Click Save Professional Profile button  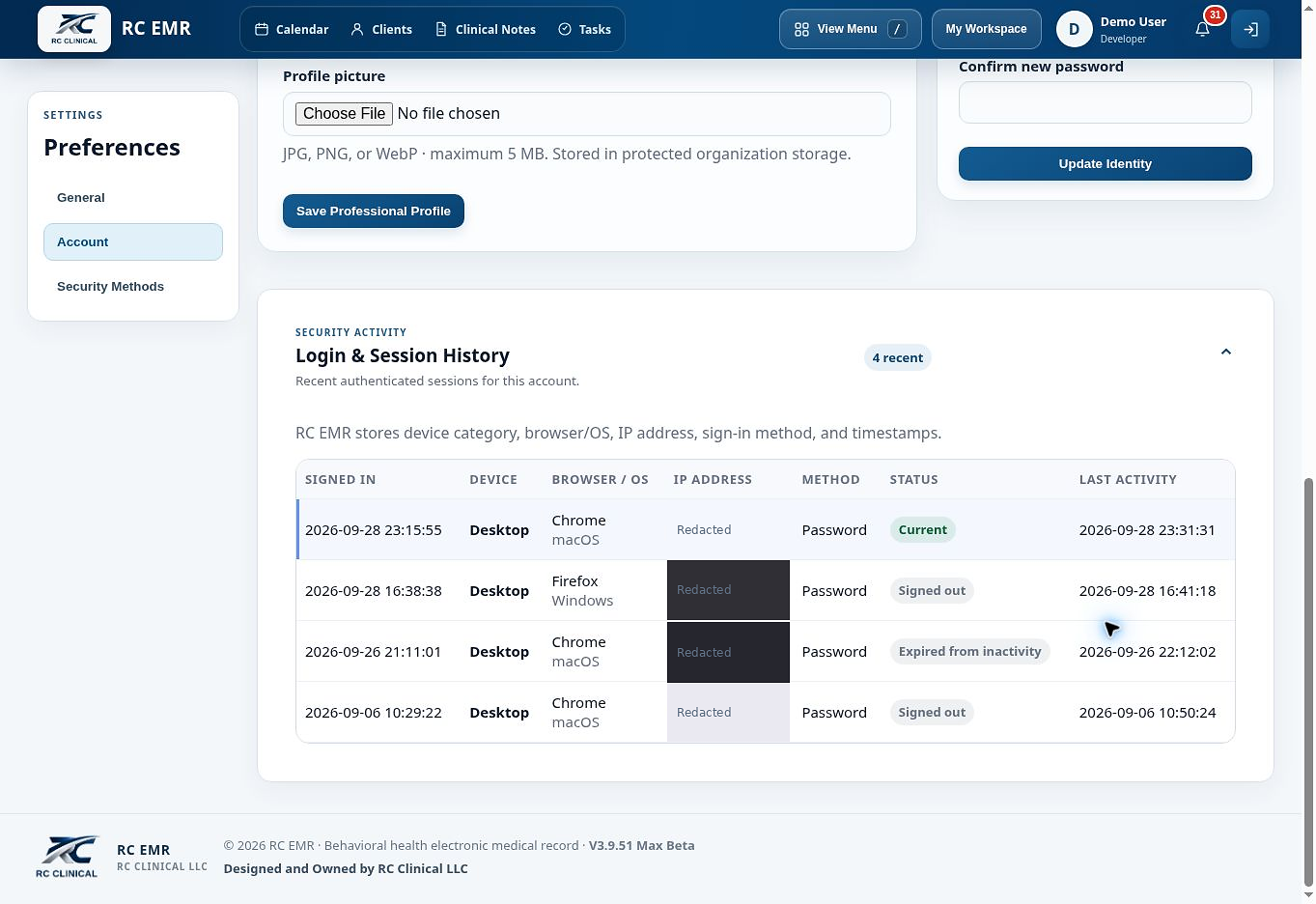coord(374,211)
